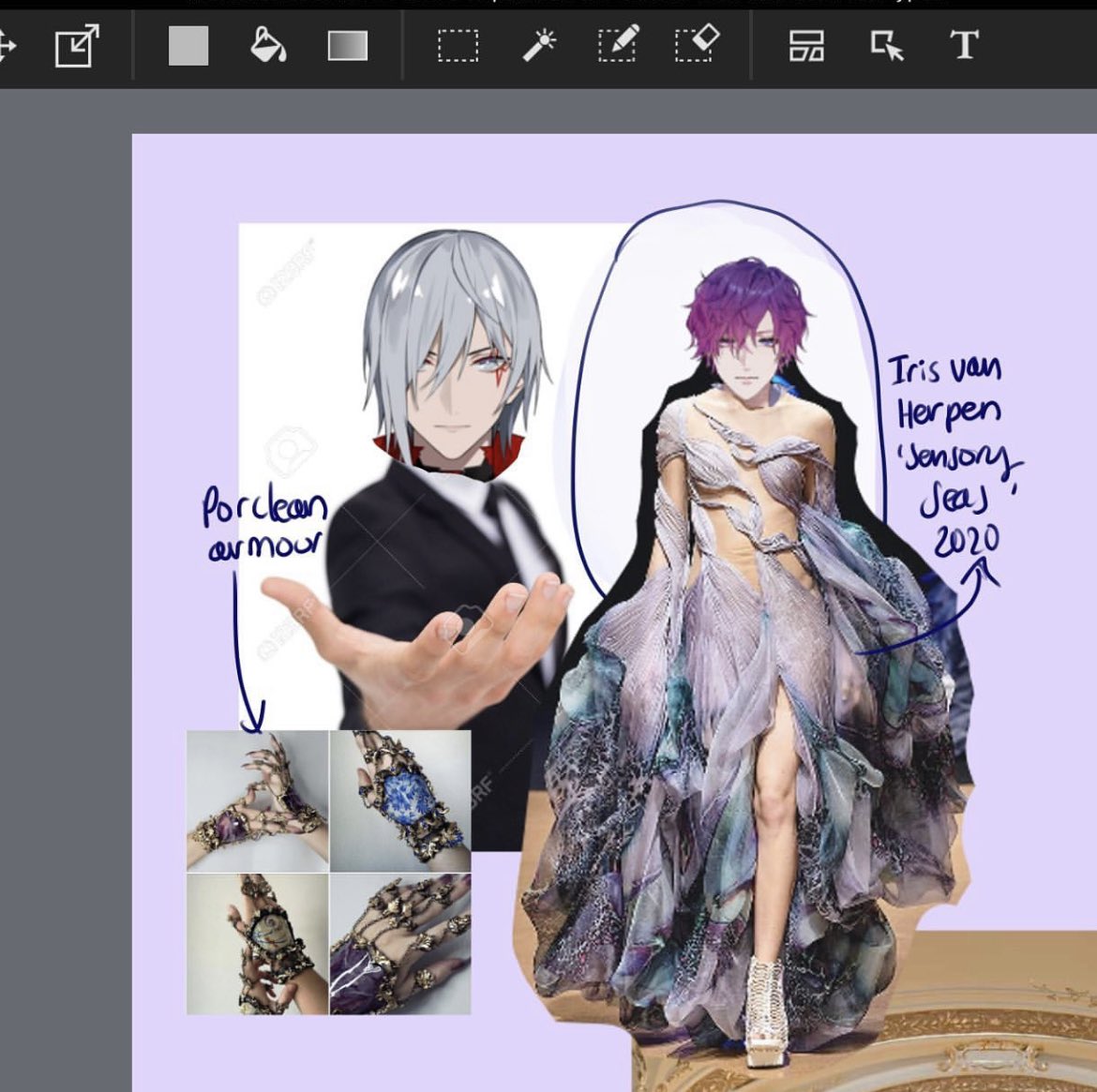Select the Bucket fill tool
This screenshot has width=1097, height=1092.
pyautogui.click(x=268, y=46)
